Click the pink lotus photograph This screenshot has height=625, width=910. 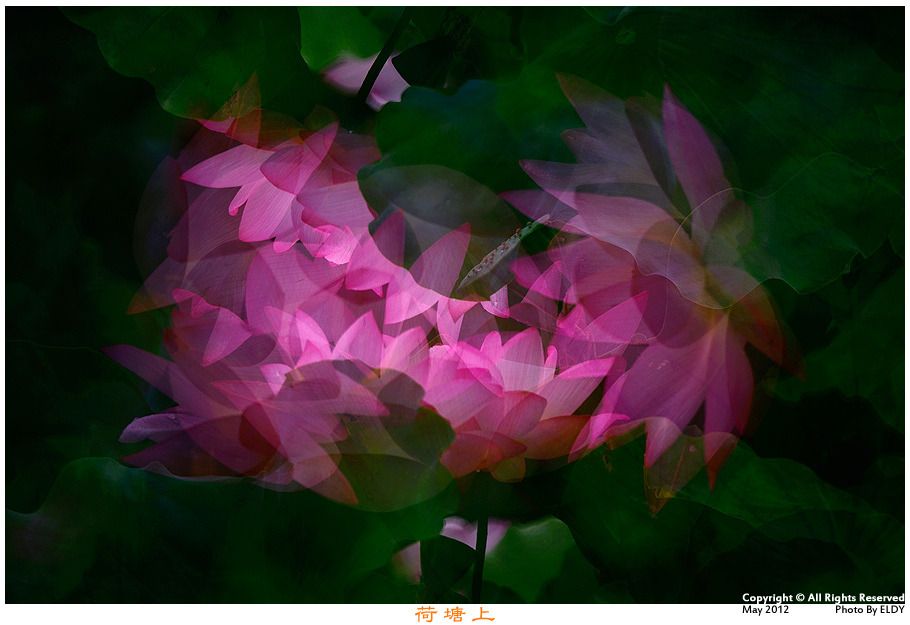(x=455, y=305)
